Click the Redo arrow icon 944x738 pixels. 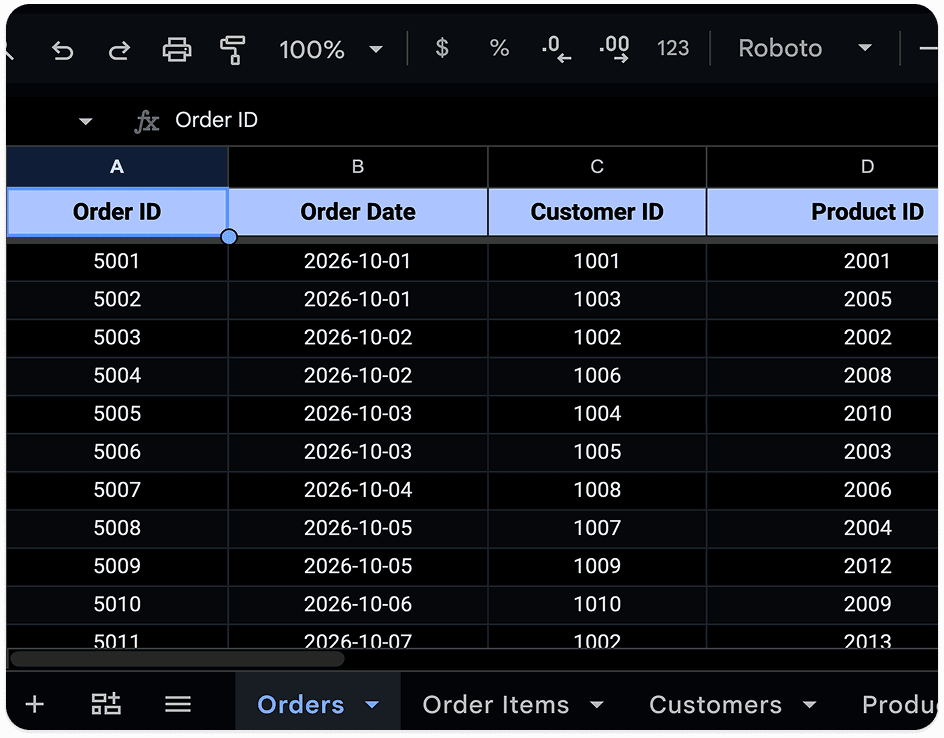[x=119, y=50]
